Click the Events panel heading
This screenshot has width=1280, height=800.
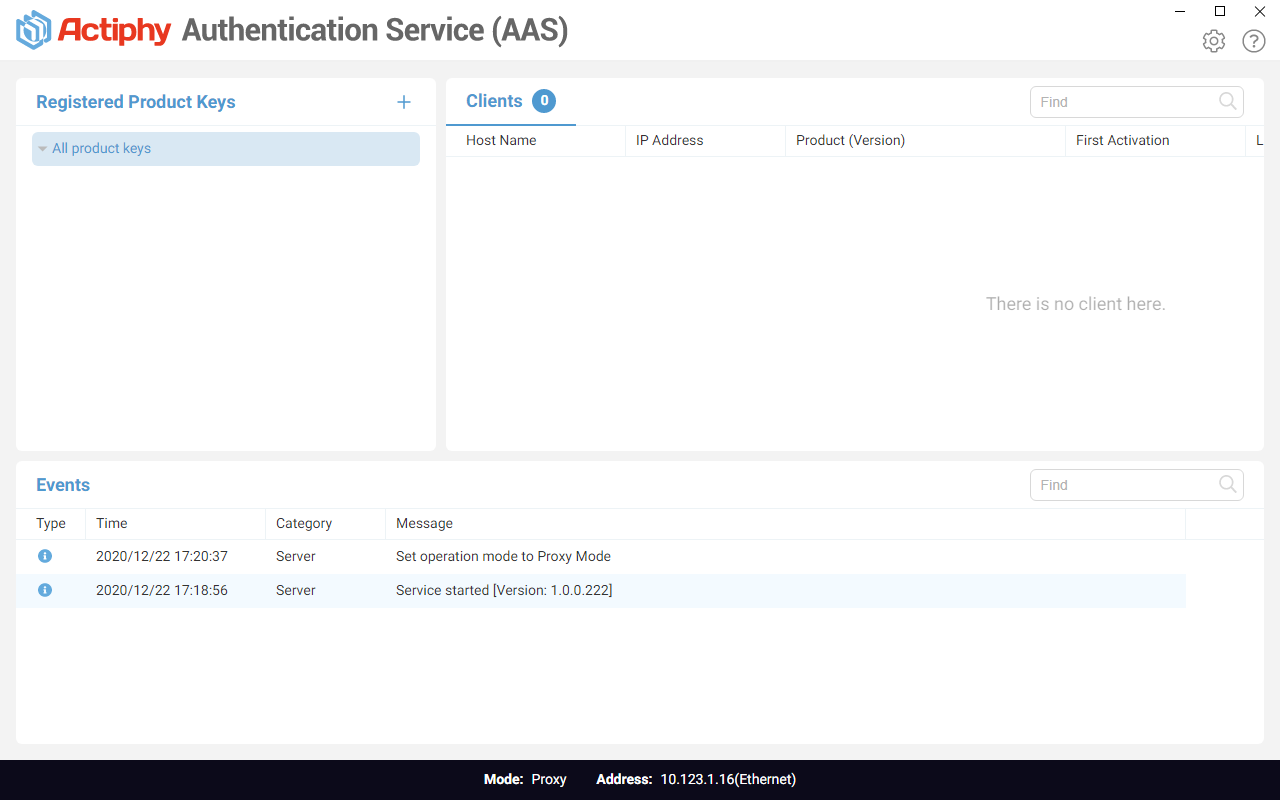(x=63, y=485)
